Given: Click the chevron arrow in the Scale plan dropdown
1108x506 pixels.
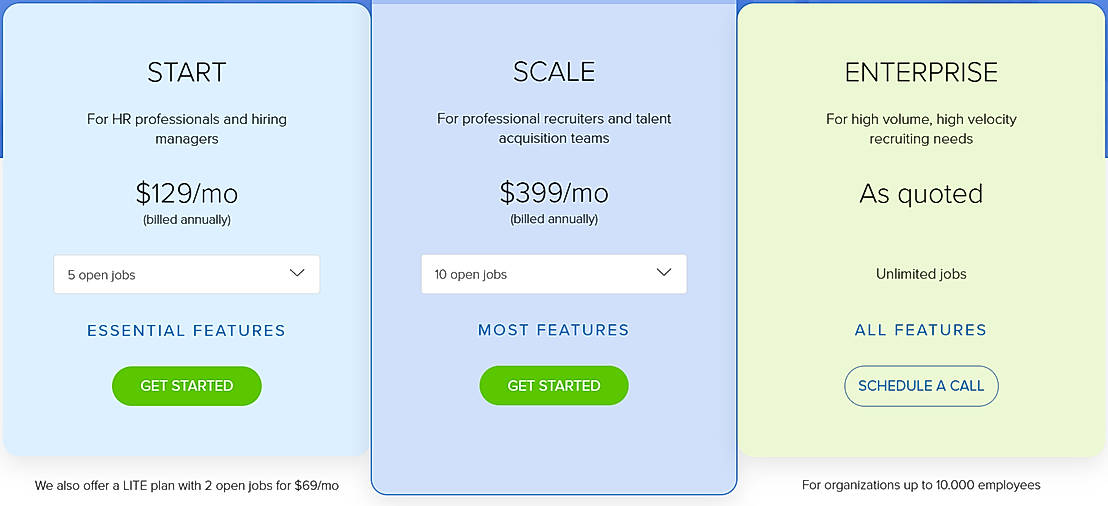Looking at the screenshot, I should (x=664, y=273).
